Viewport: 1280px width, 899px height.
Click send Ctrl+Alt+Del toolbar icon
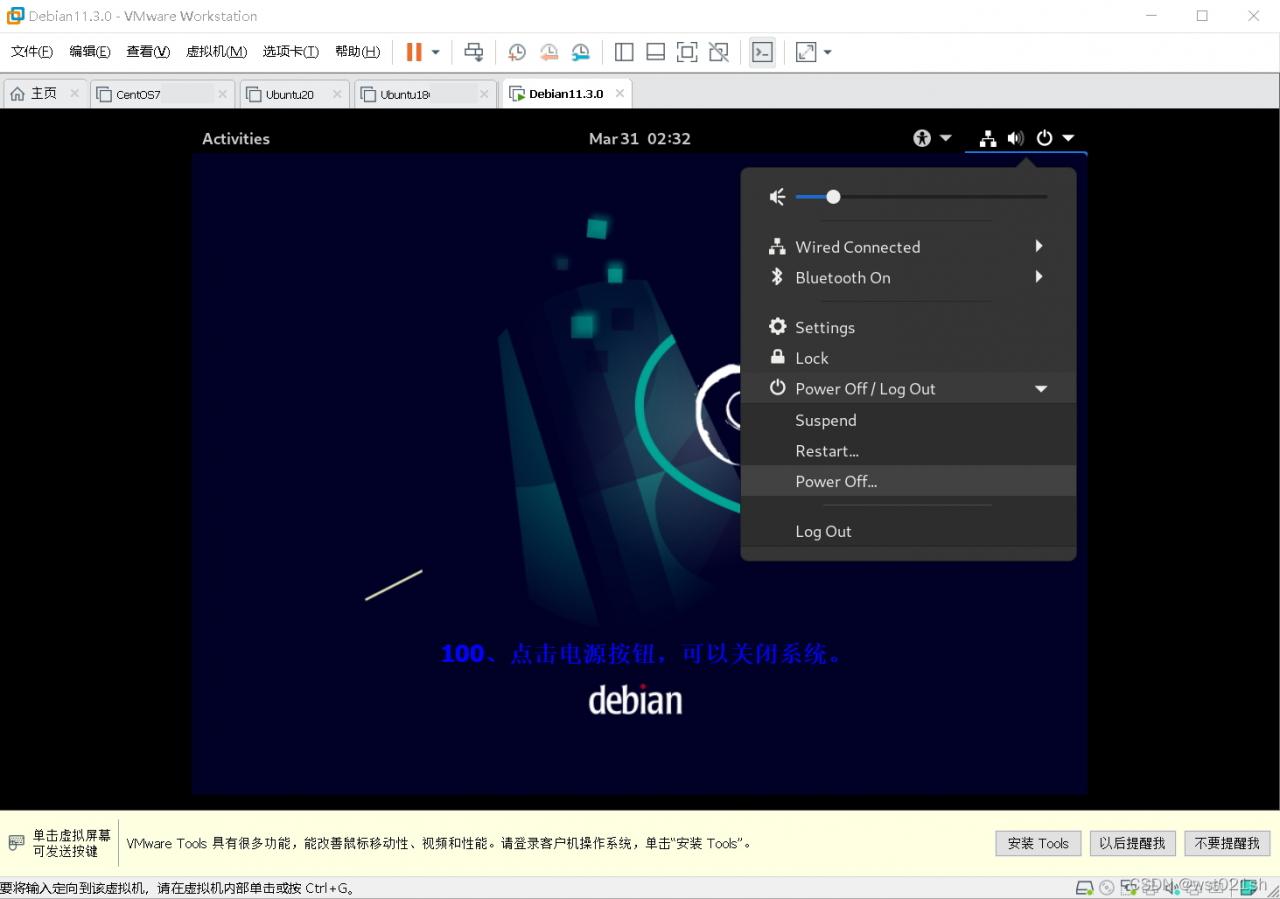click(474, 52)
